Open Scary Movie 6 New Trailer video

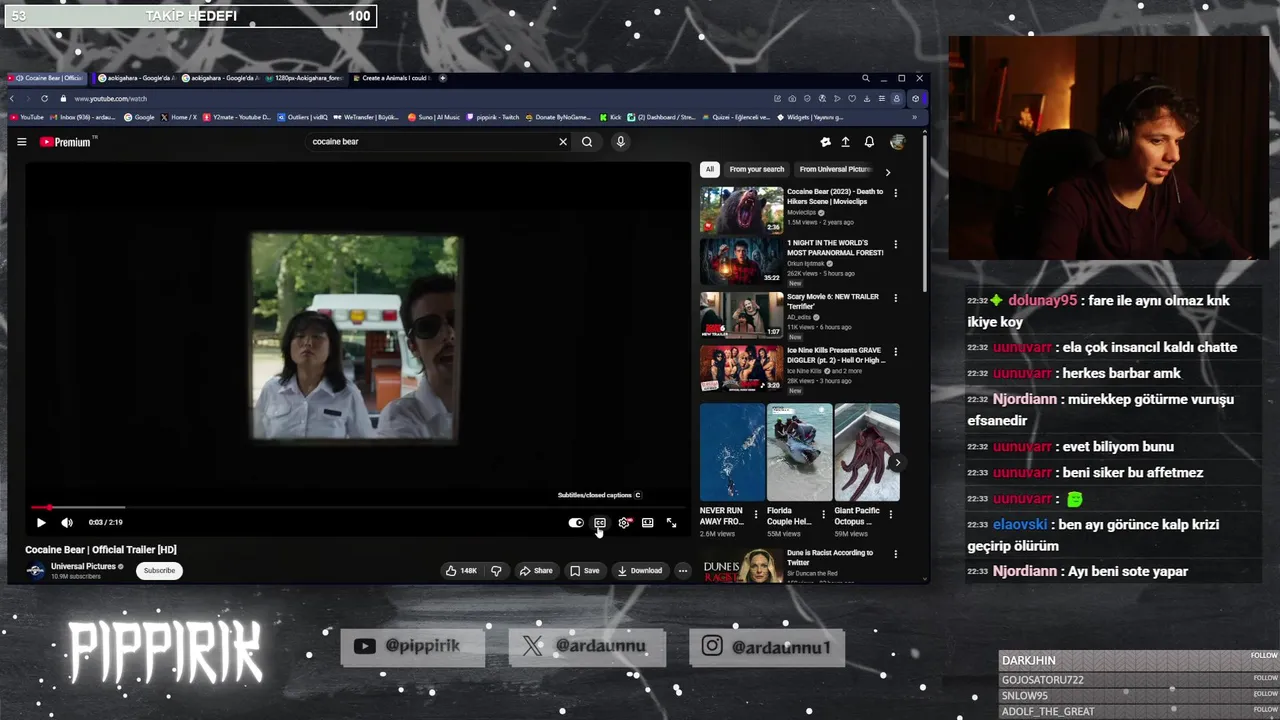[741, 315]
